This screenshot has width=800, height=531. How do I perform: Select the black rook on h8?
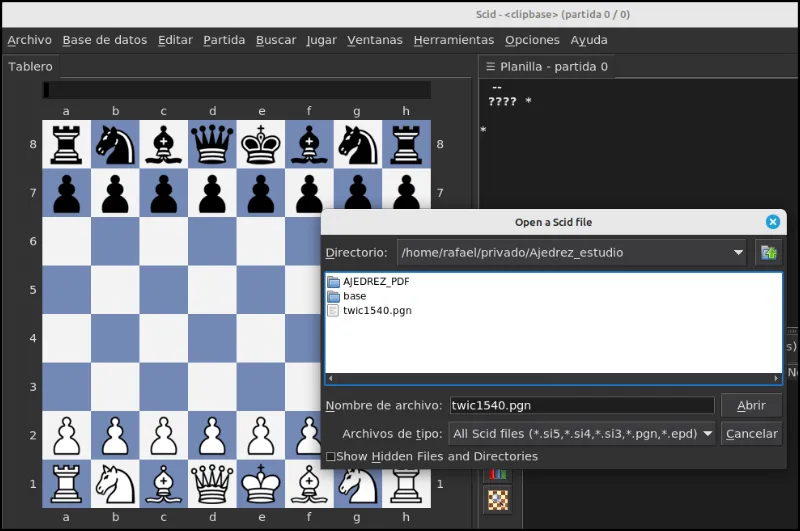[x=407, y=144]
